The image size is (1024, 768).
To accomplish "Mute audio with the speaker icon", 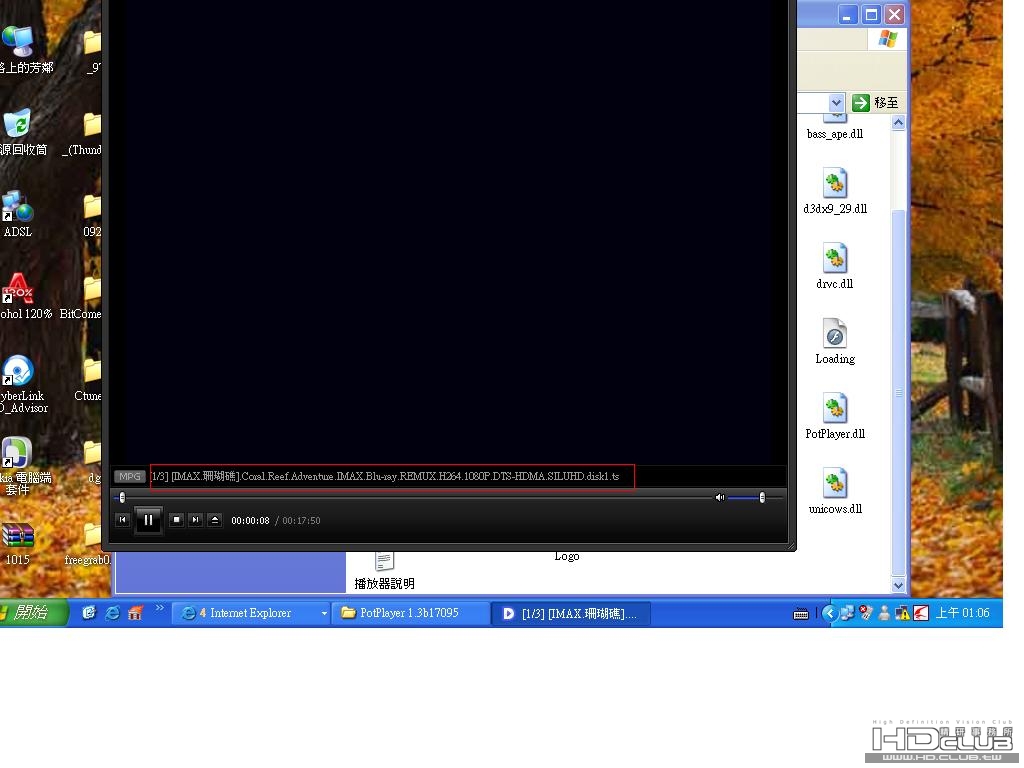I will [x=720, y=498].
